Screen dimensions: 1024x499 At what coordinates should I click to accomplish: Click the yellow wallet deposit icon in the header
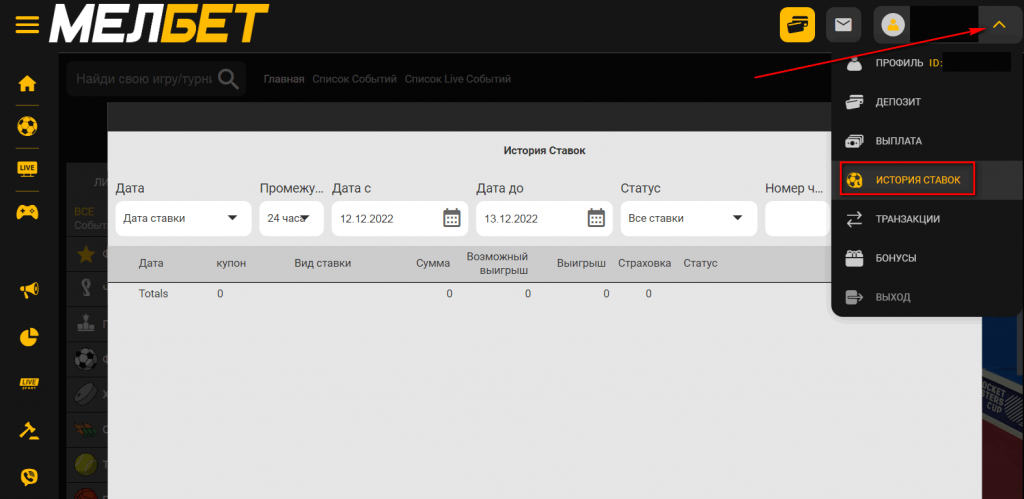pyautogui.click(x=797, y=25)
